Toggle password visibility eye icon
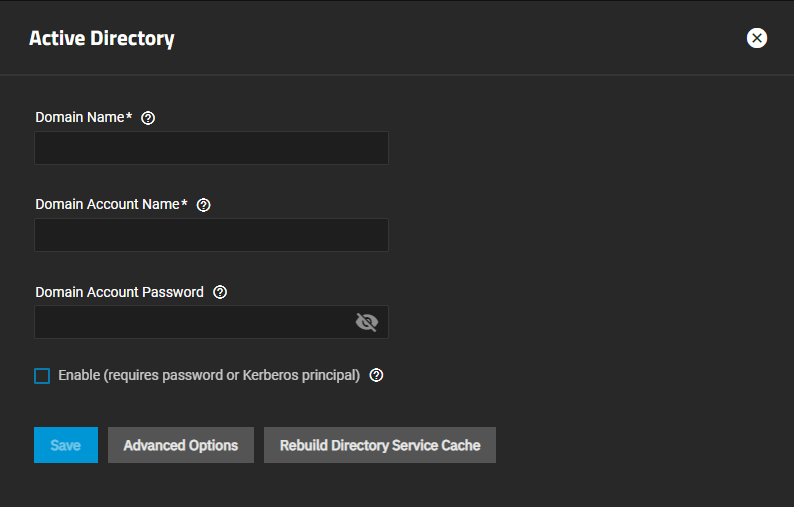 click(367, 322)
